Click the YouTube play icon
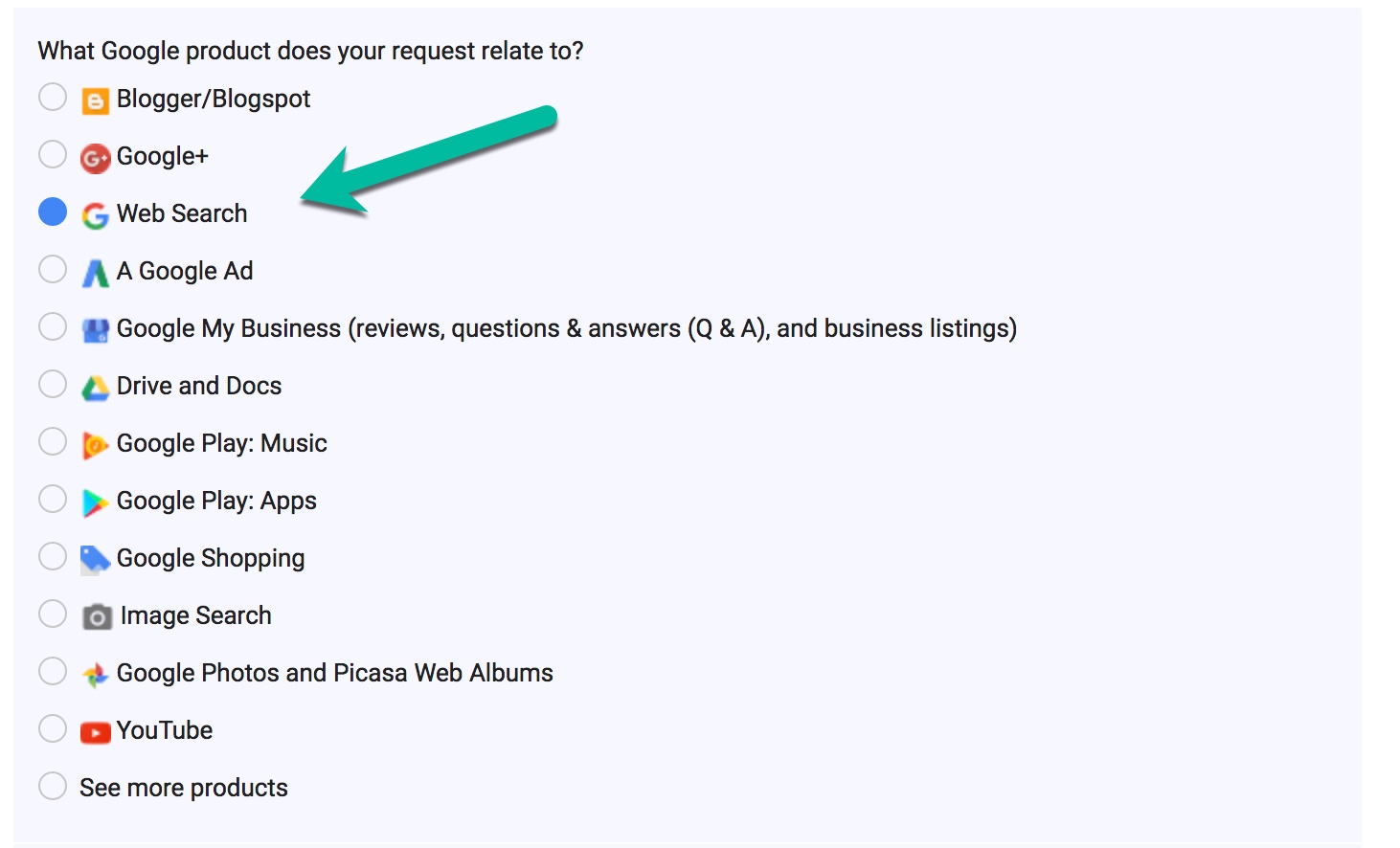1400x848 pixels. click(94, 730)
